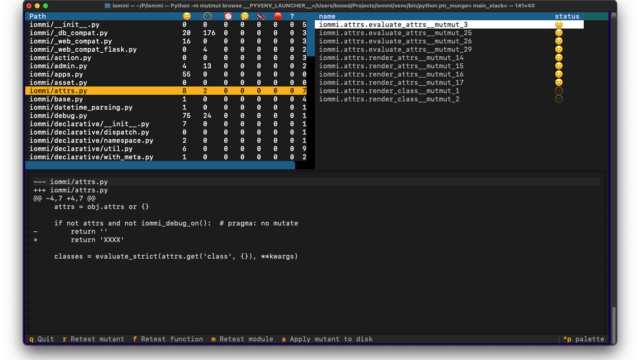640x360 pixels.
Task: Click status emoji of render_class__mutmut_2
Action: 559,99
